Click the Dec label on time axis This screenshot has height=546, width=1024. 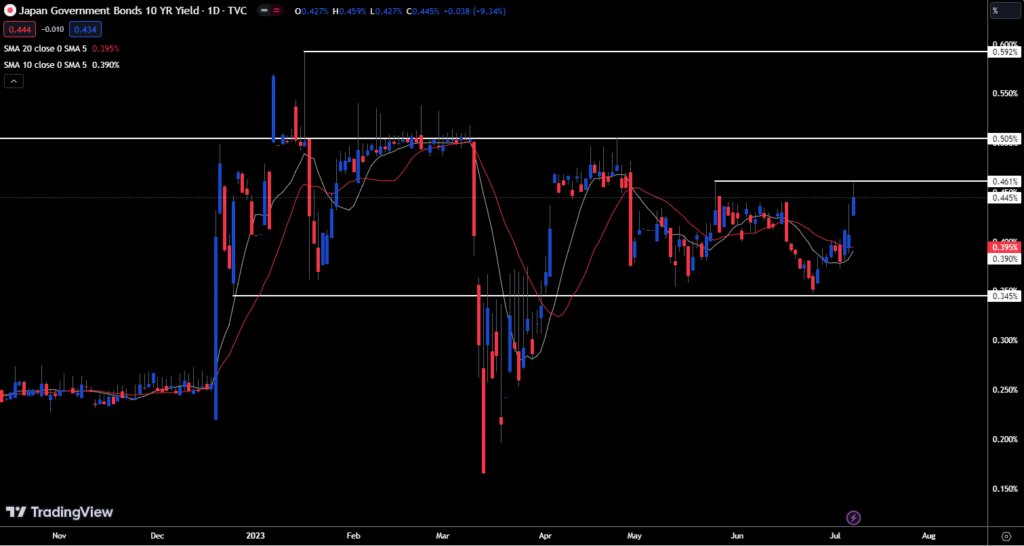click(157, 535)
